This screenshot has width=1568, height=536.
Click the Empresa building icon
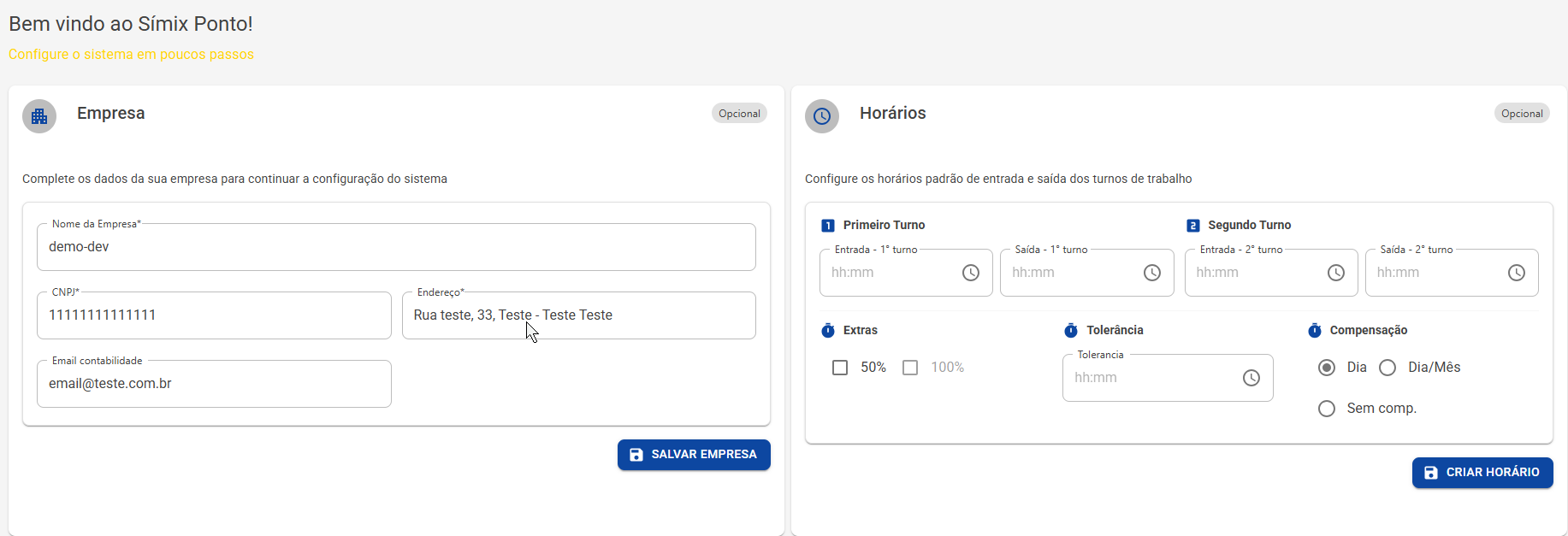[39, 116]
